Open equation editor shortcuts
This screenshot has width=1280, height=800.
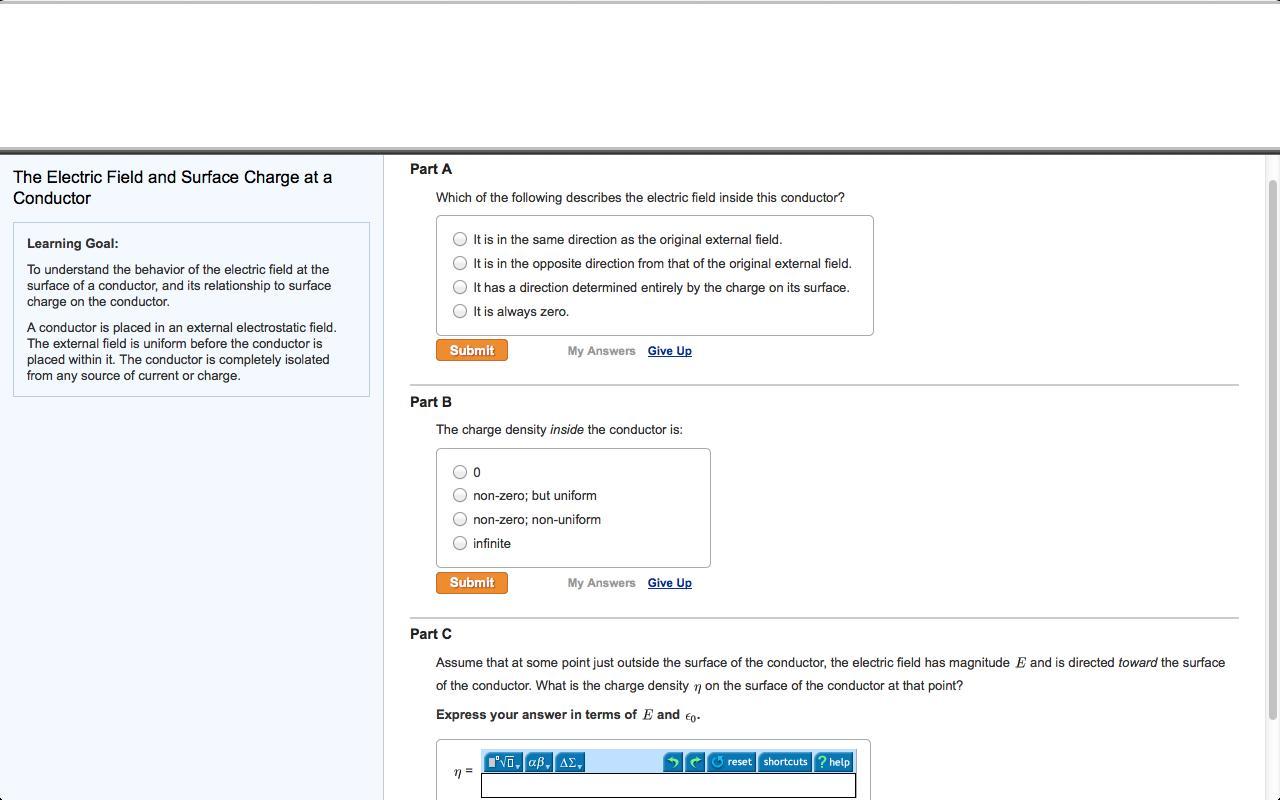pyautogui.click(x=785, y=762)
